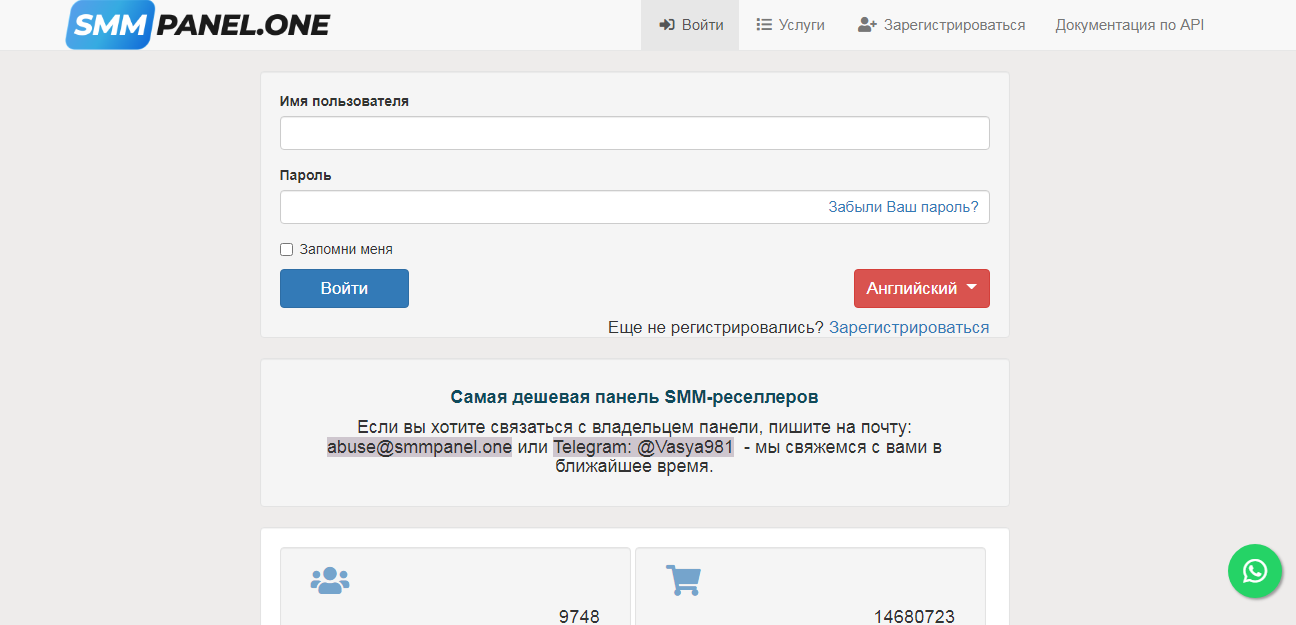Open the WhatsApp chat button
The width and height of the screenshot is (1296, 625).
click(x=1254, y=571)
